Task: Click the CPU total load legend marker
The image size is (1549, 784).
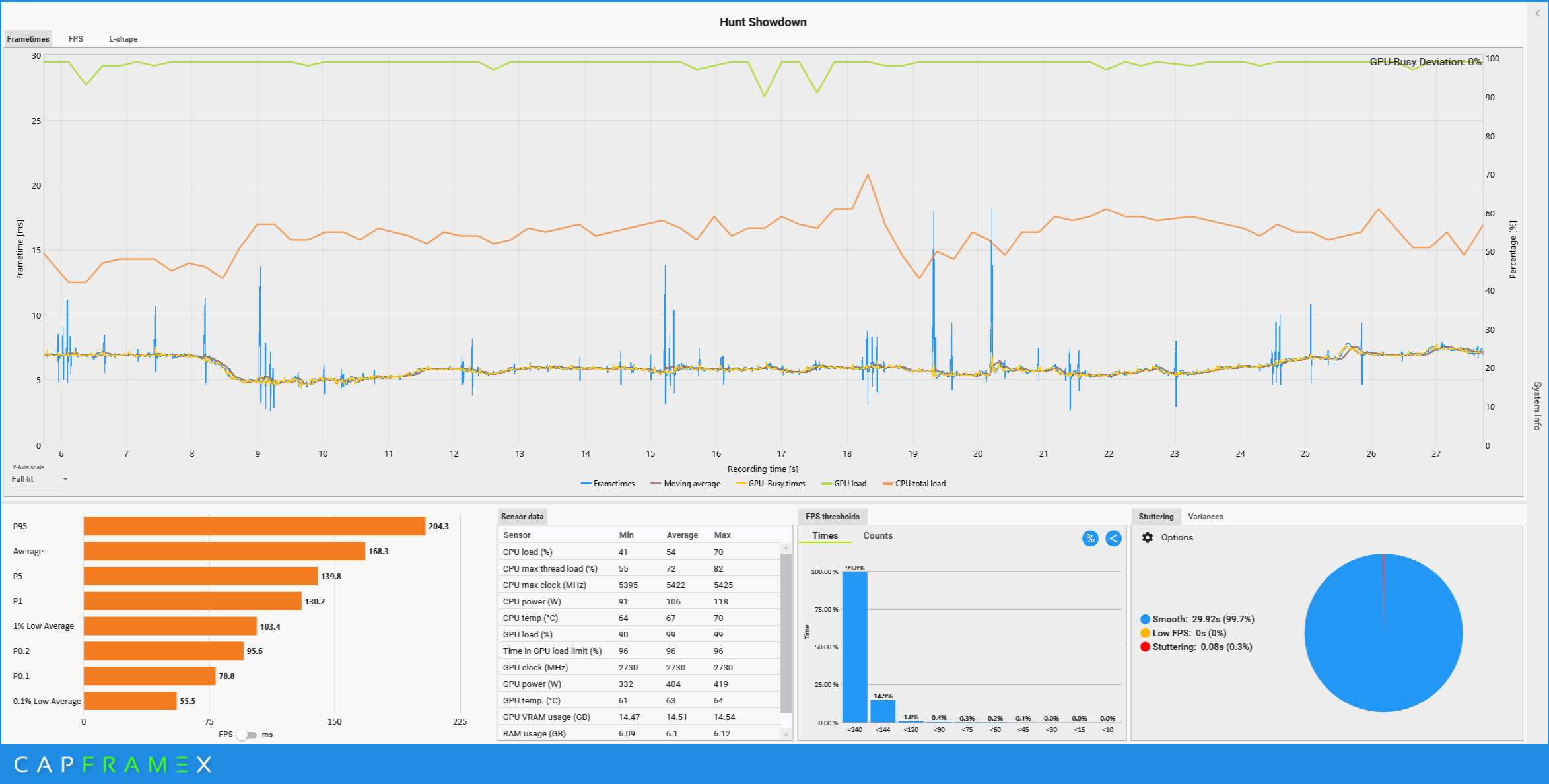Action: click(x=887, y=484)
